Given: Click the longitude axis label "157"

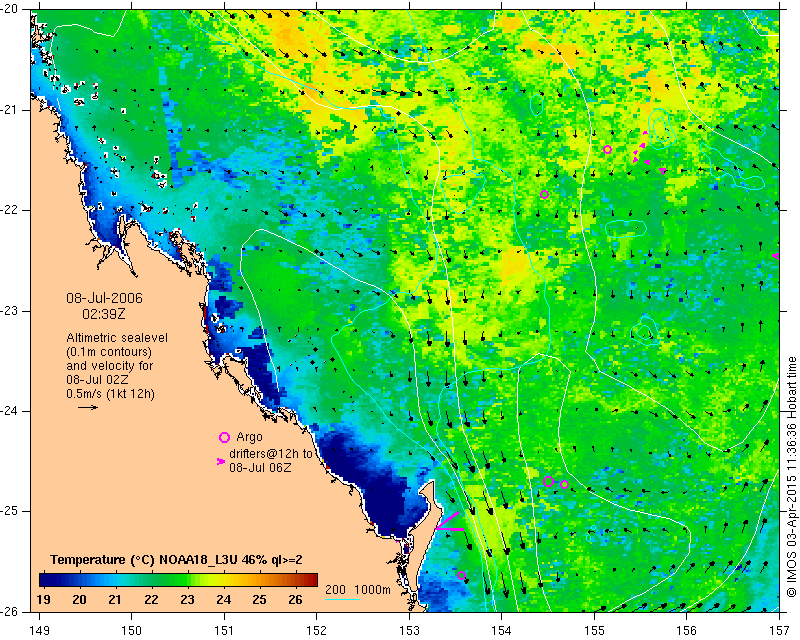Looking at the screenshot, I should 780,631.
